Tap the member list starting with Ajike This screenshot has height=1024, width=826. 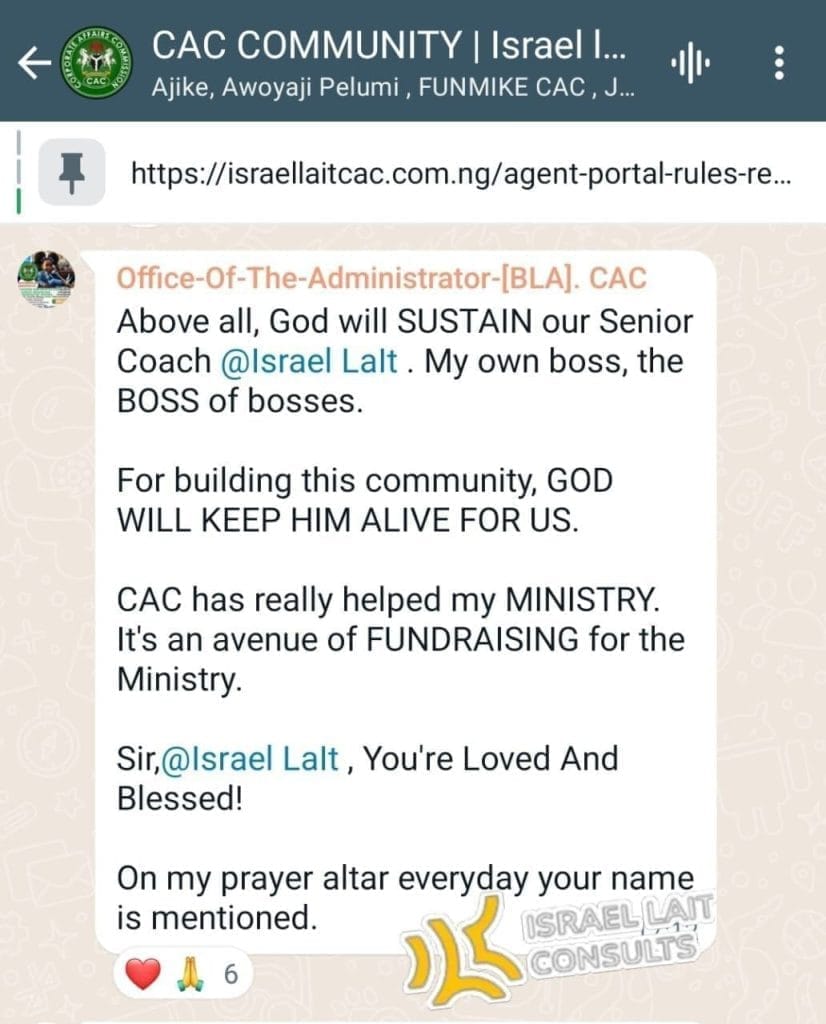[390, 87]
